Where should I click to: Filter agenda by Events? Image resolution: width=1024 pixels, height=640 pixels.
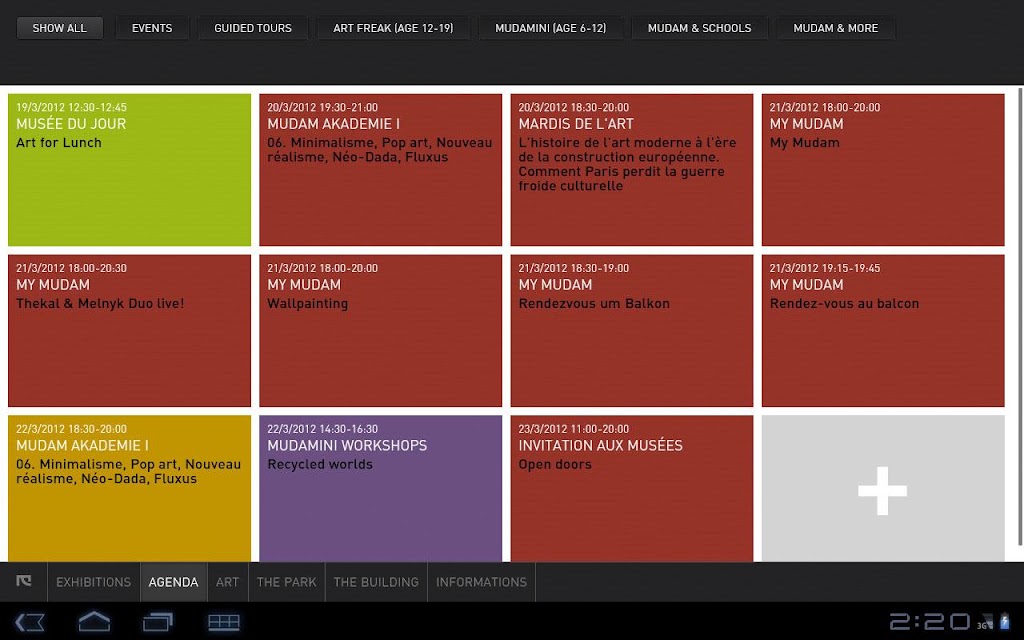152,28
